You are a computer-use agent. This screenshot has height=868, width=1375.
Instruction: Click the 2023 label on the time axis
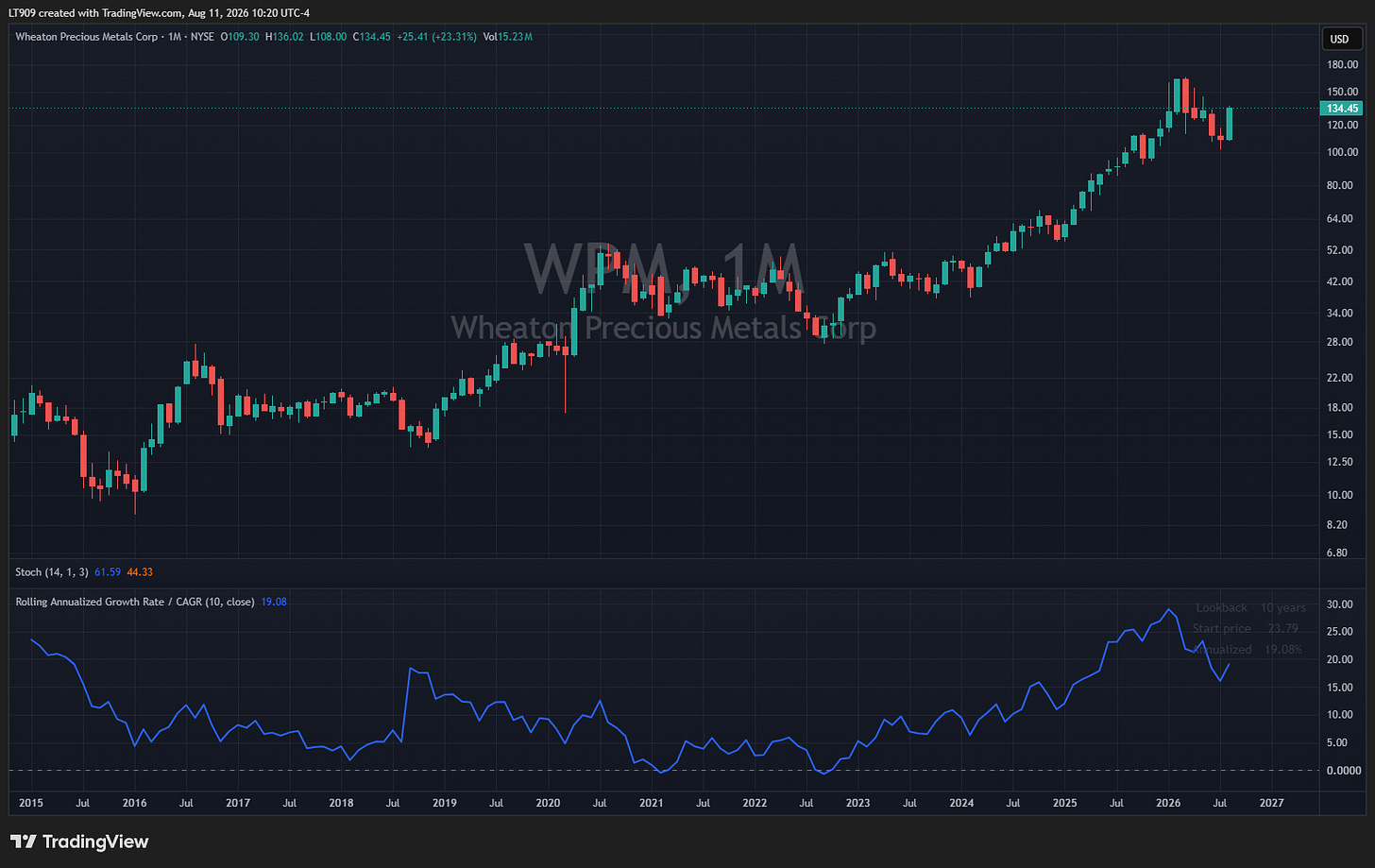(x=857, y=803)
